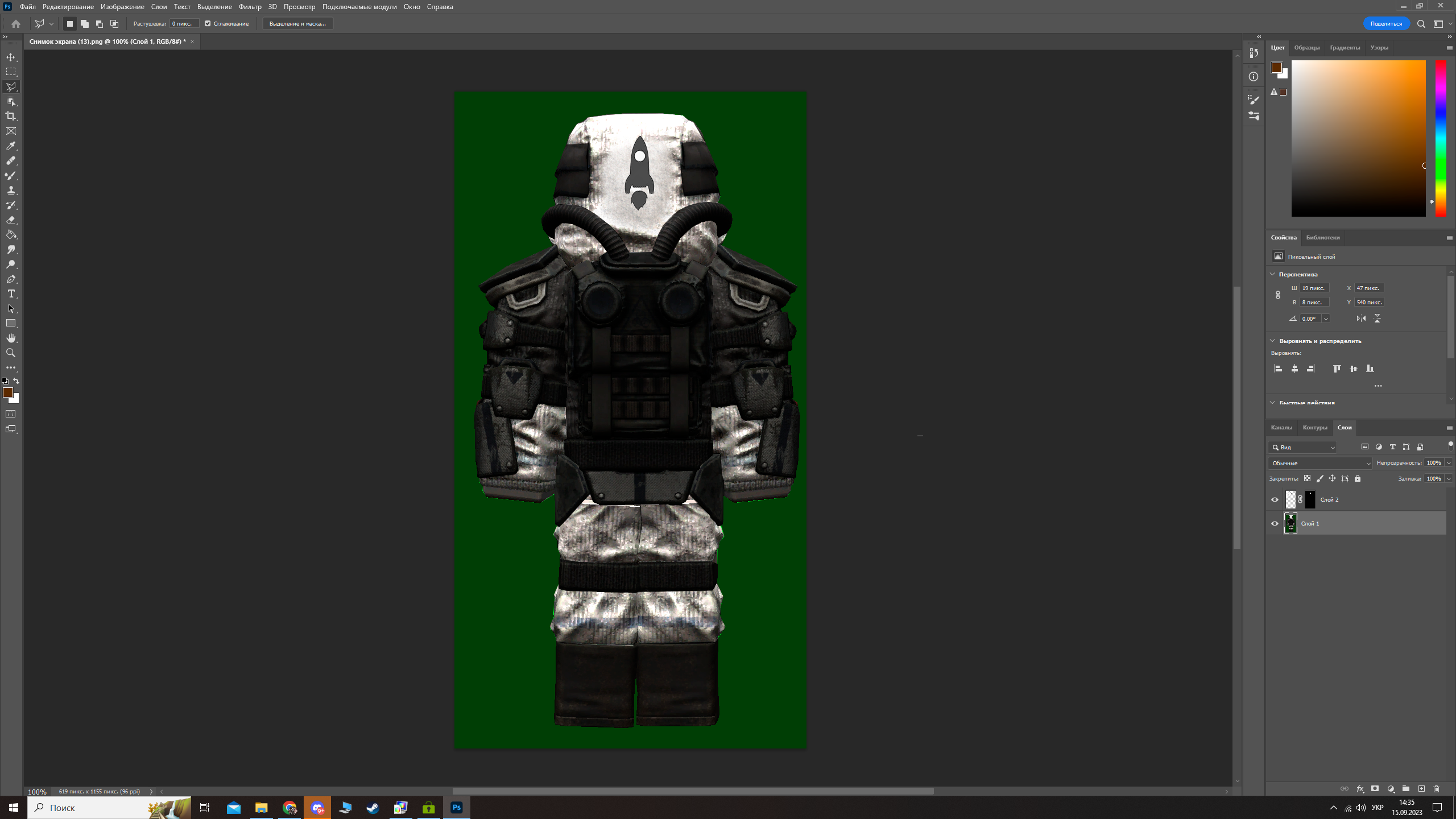Swap foreground and background colors
Image resolution: width=1456 pixels, height=819 pixels.
click(x=16, y=381)
